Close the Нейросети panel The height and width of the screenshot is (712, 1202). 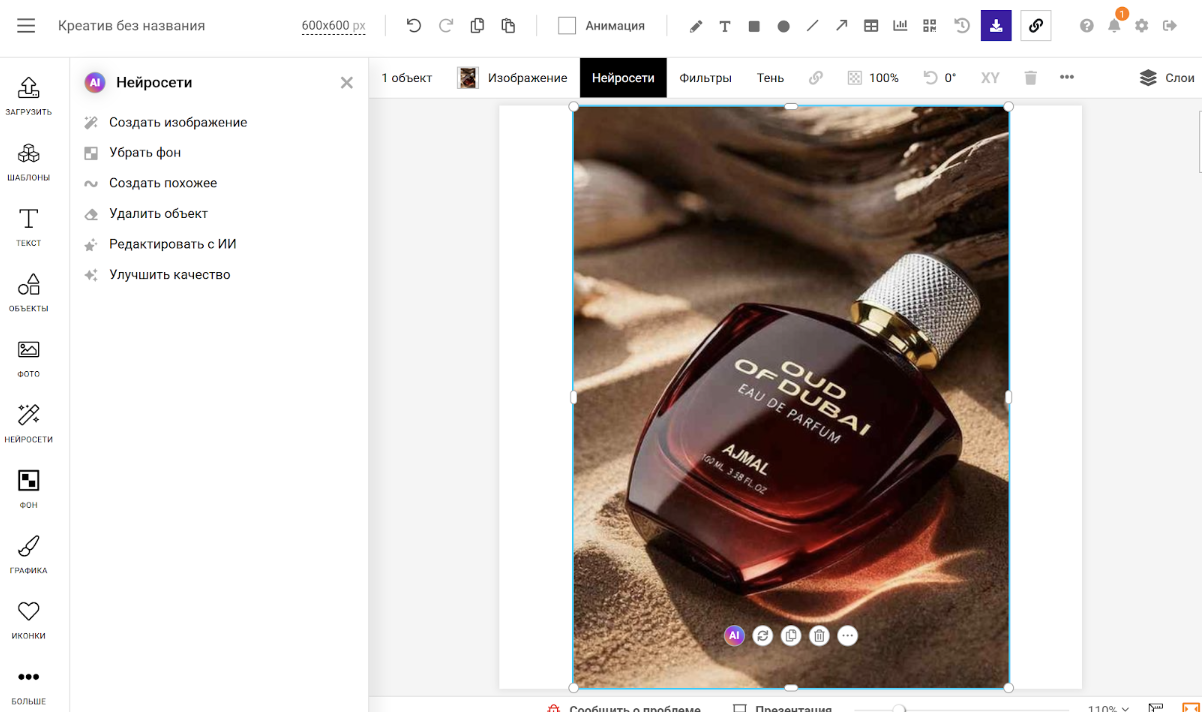click(347, 83)
